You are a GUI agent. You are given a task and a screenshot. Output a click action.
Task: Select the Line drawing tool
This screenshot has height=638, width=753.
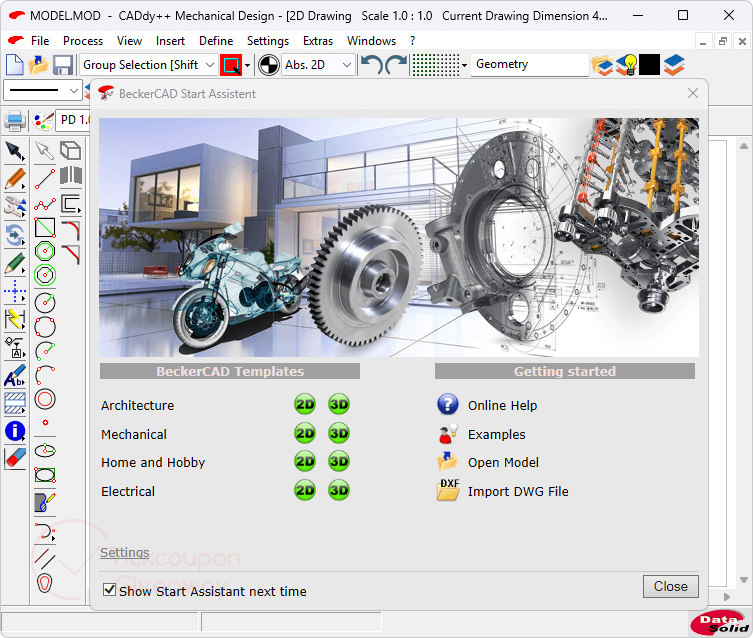coord(45,179)
